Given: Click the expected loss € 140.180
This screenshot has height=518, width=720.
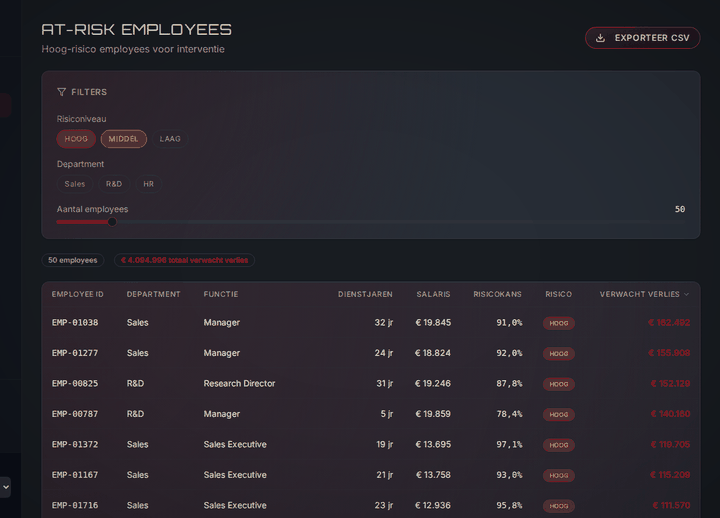Looking at the screenshot, I should (670, 414).
